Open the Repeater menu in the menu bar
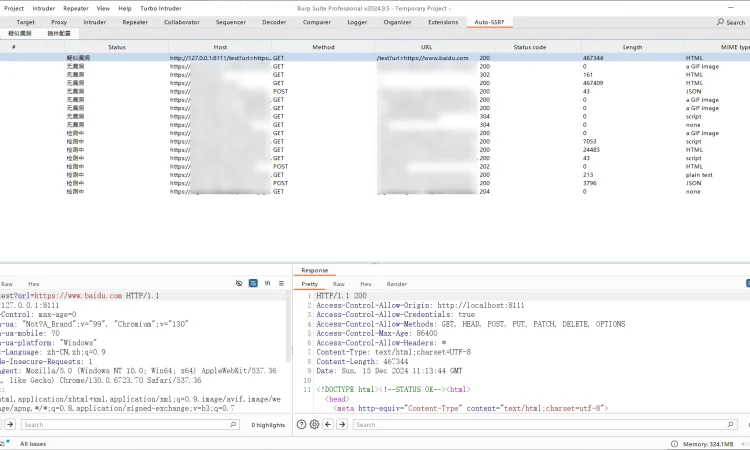Viewport: 750px width, 450px height. point(76,8)
